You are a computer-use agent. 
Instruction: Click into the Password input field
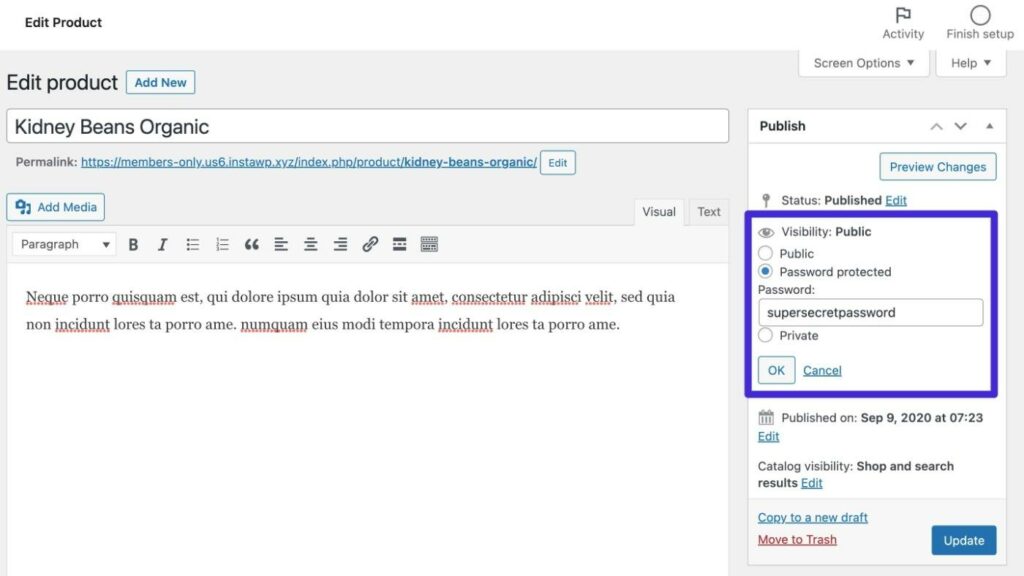coord(870,313)
